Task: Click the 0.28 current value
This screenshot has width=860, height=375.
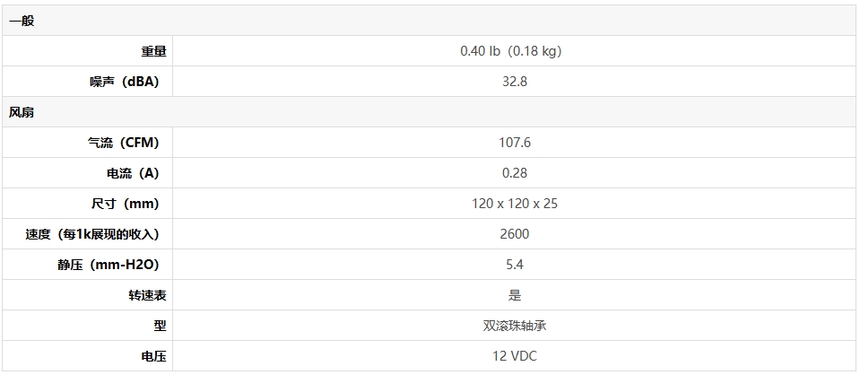Action: 514,174
